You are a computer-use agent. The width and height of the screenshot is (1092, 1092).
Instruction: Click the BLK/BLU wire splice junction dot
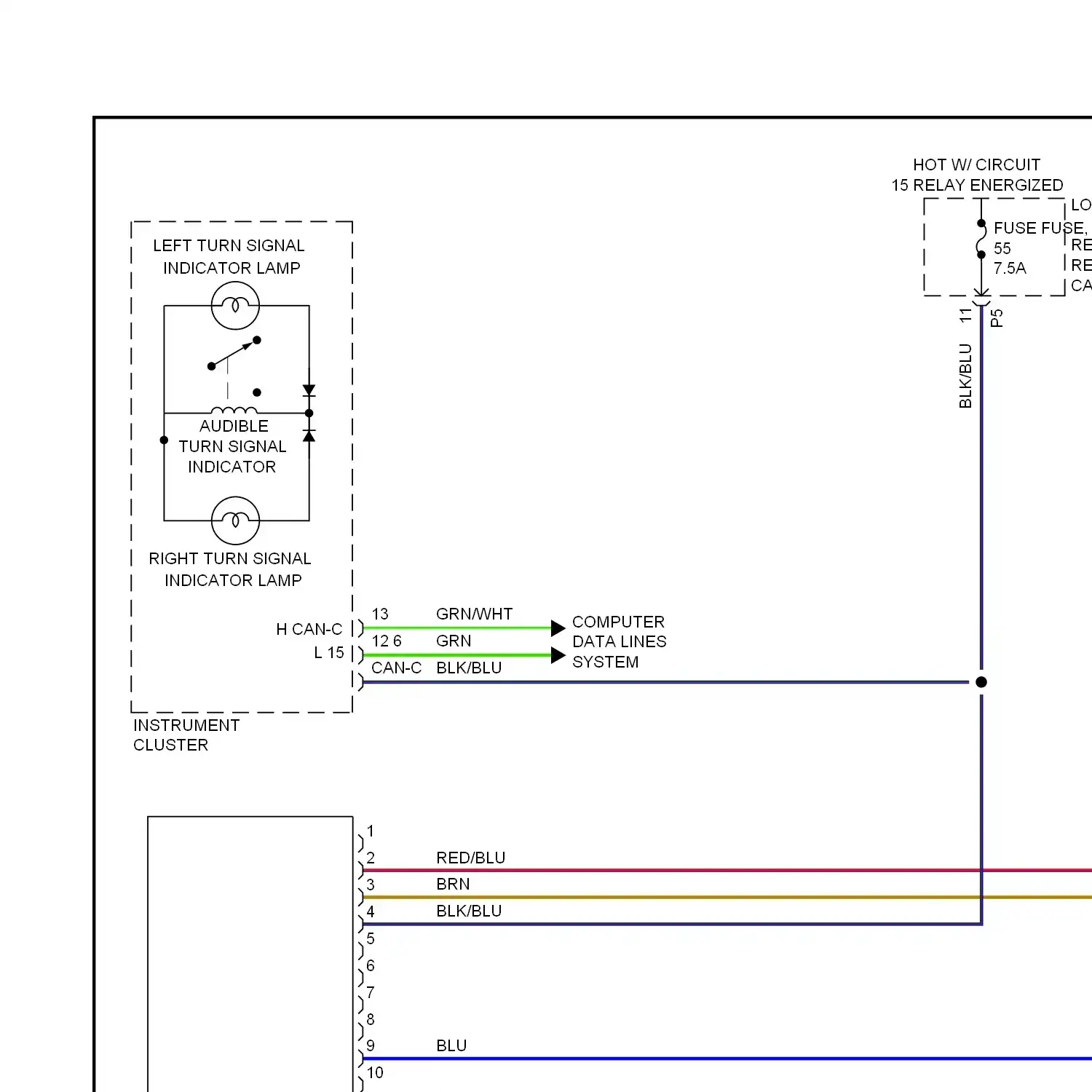pyautogui.click(x=981, y=682)
